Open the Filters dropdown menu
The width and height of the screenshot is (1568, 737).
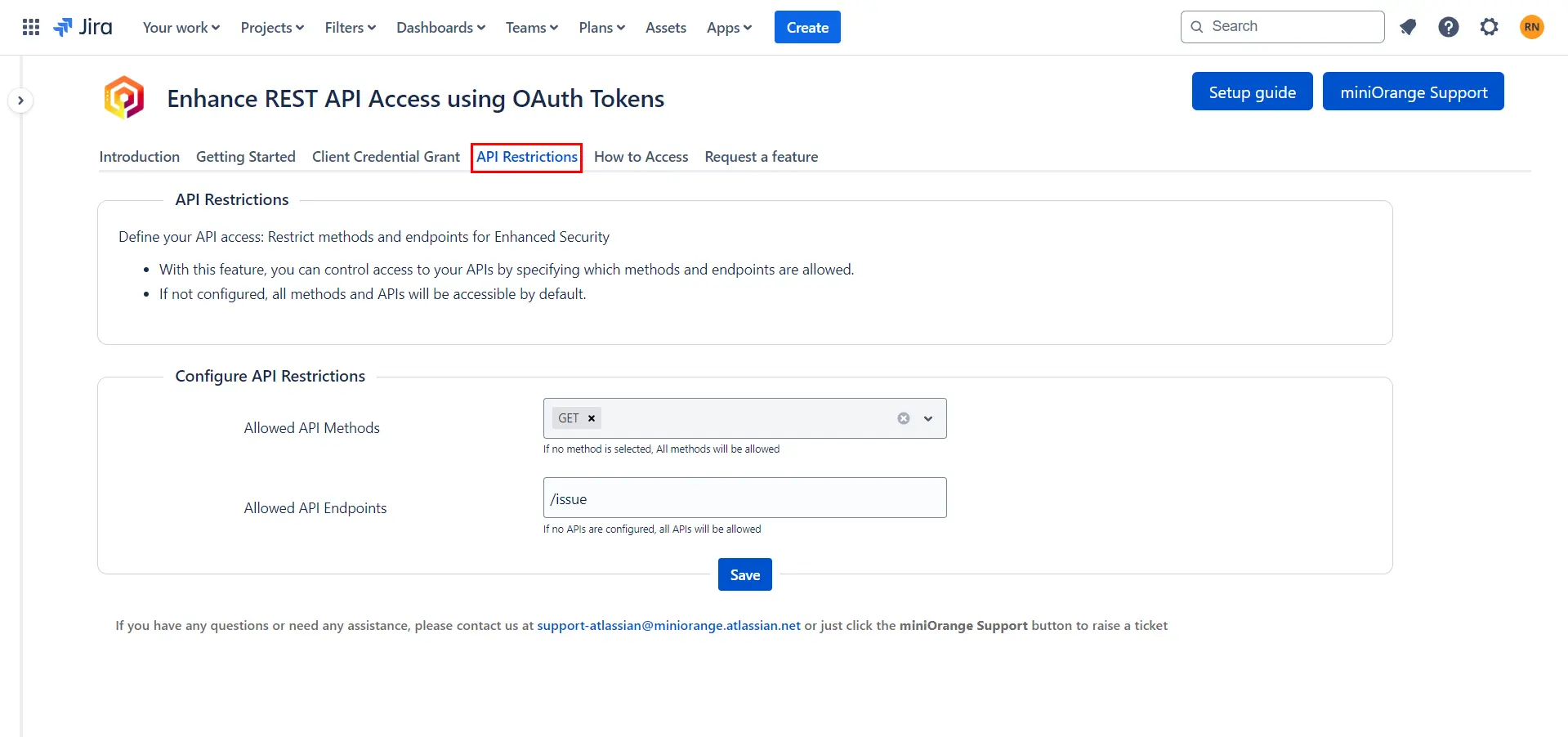(x=351, y=28)
